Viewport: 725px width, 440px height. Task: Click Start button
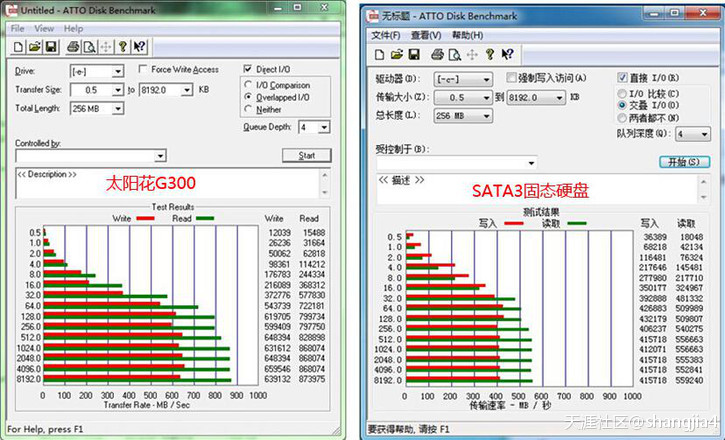coord(307,155)
